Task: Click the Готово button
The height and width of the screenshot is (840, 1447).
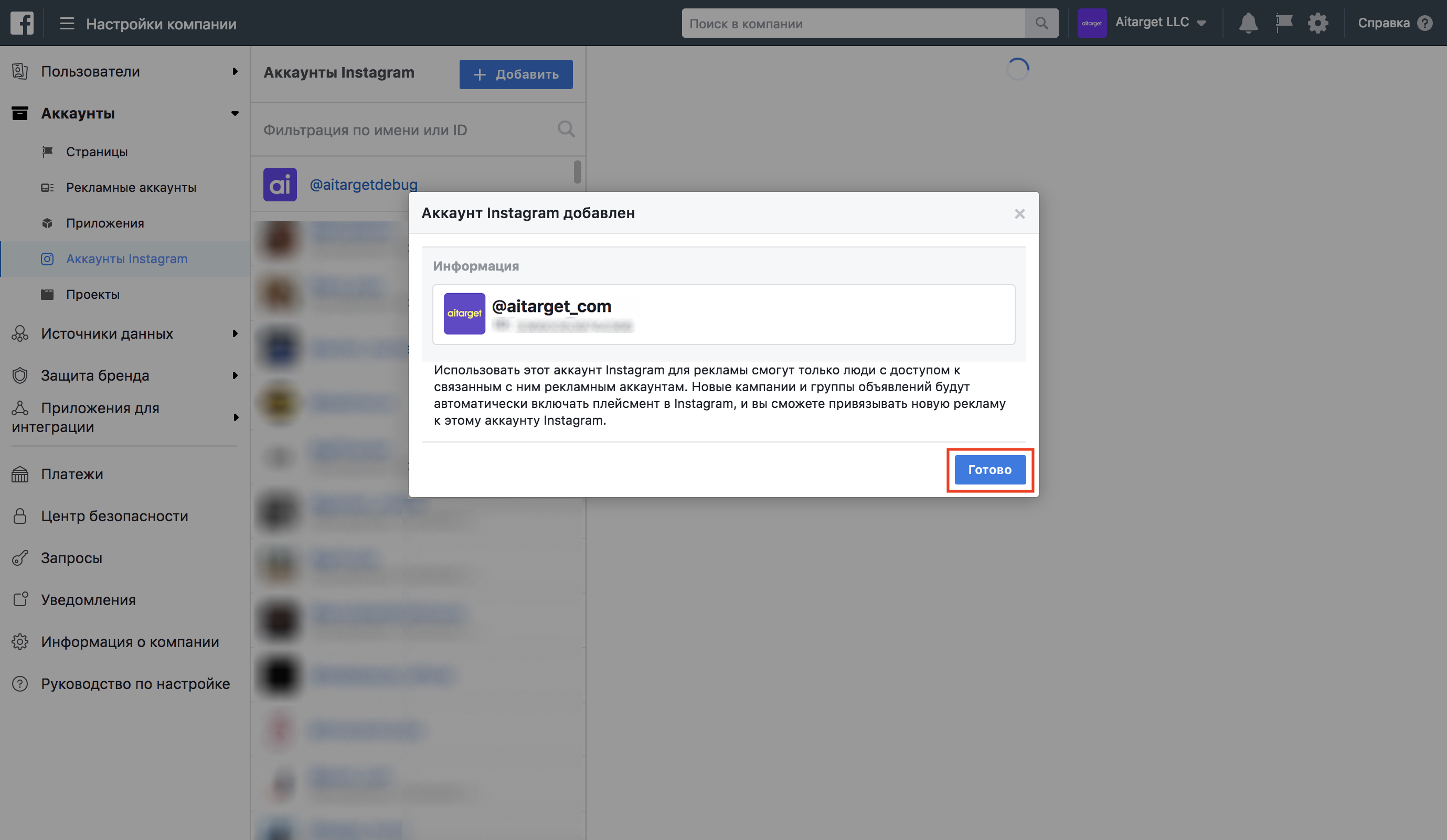Action: (x=990, y=470)
